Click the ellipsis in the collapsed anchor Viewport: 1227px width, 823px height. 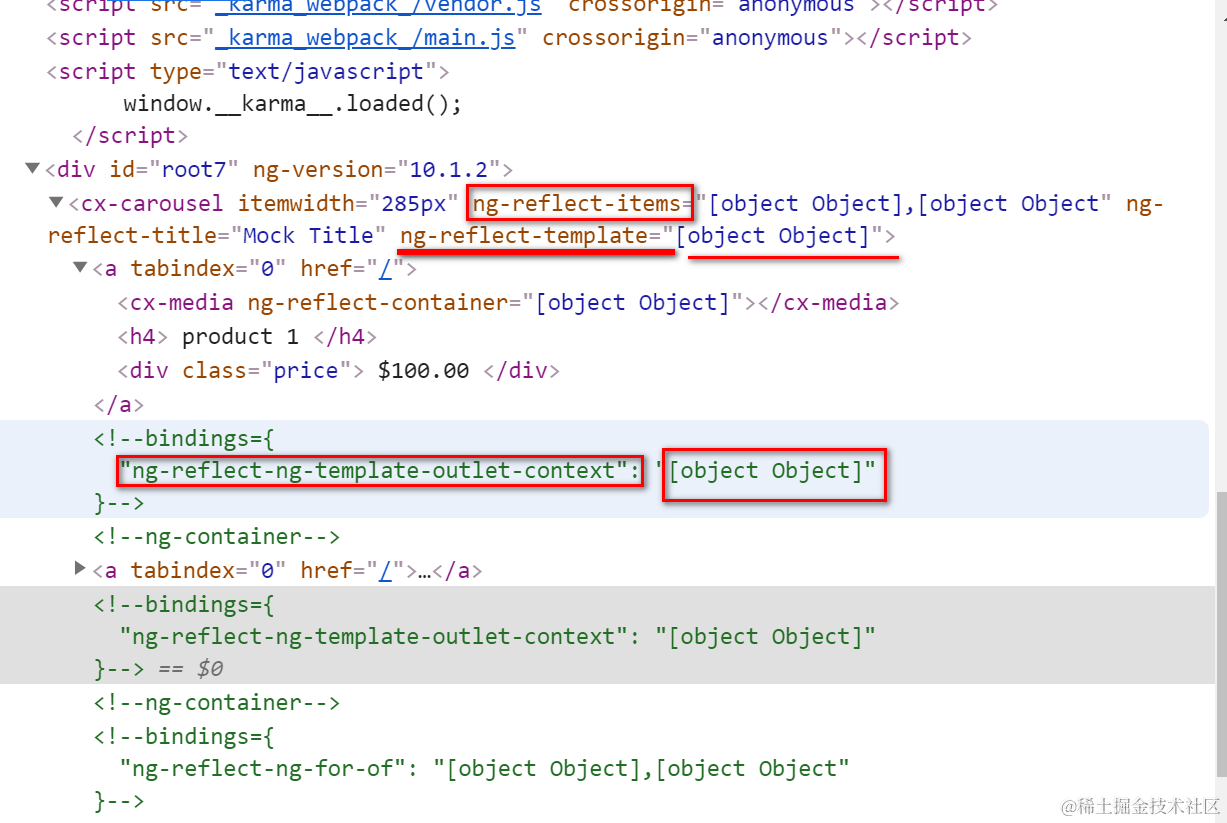(424, 571)
